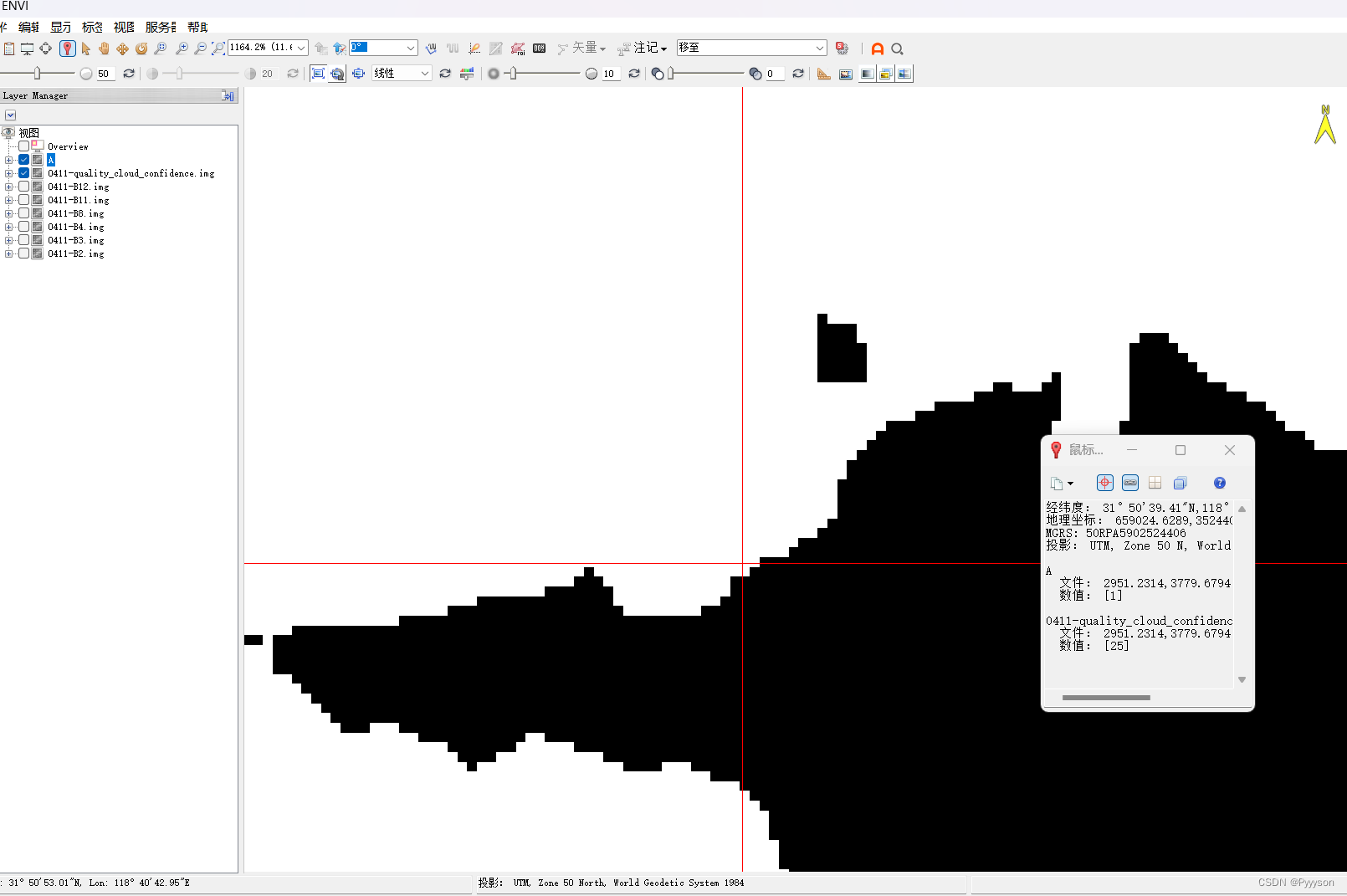Select the Cursor Value pin tool
1347x896 pixels.
pyautogui.click(x=68, y=49)
